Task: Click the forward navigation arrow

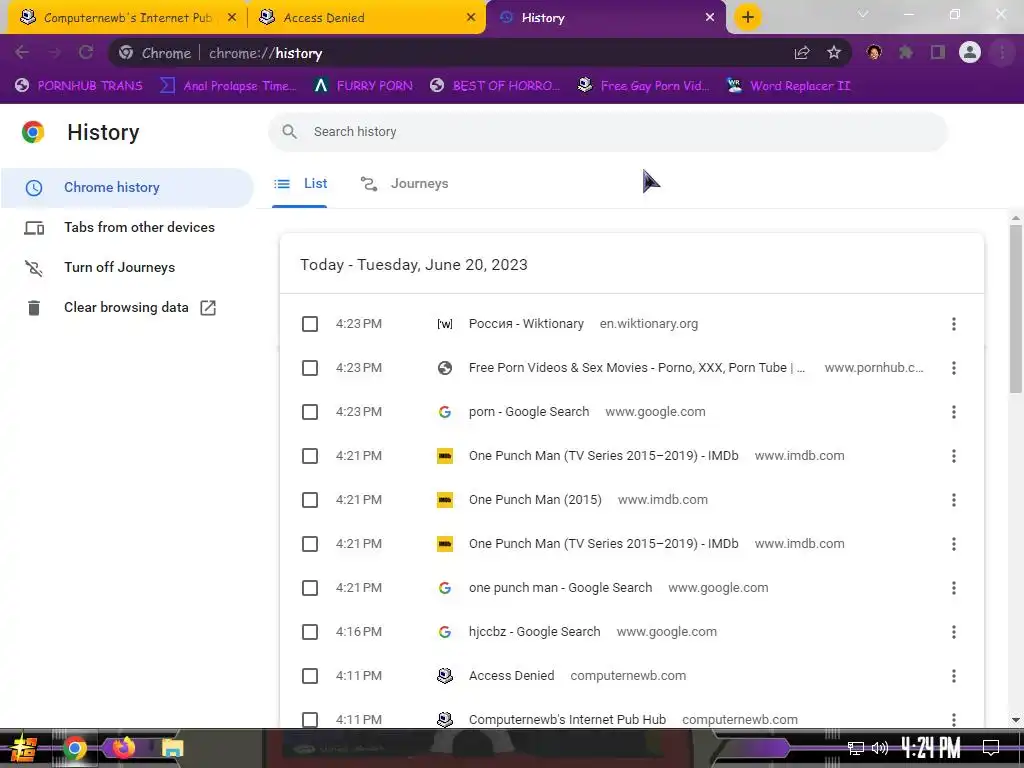Action: point(54,53)
